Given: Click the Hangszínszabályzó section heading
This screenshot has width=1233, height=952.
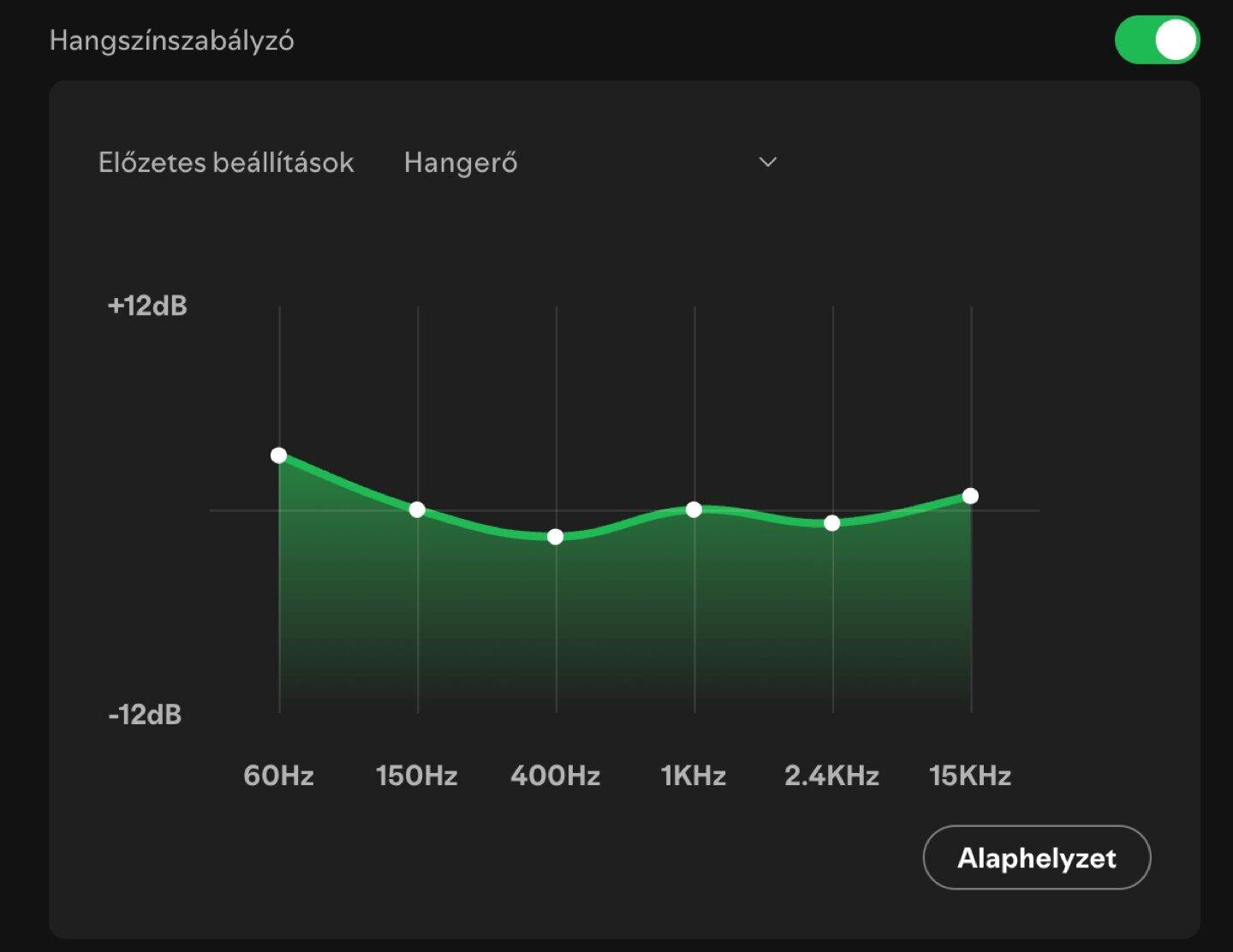Looking at the screenshot, I should [x=171, y=41].
